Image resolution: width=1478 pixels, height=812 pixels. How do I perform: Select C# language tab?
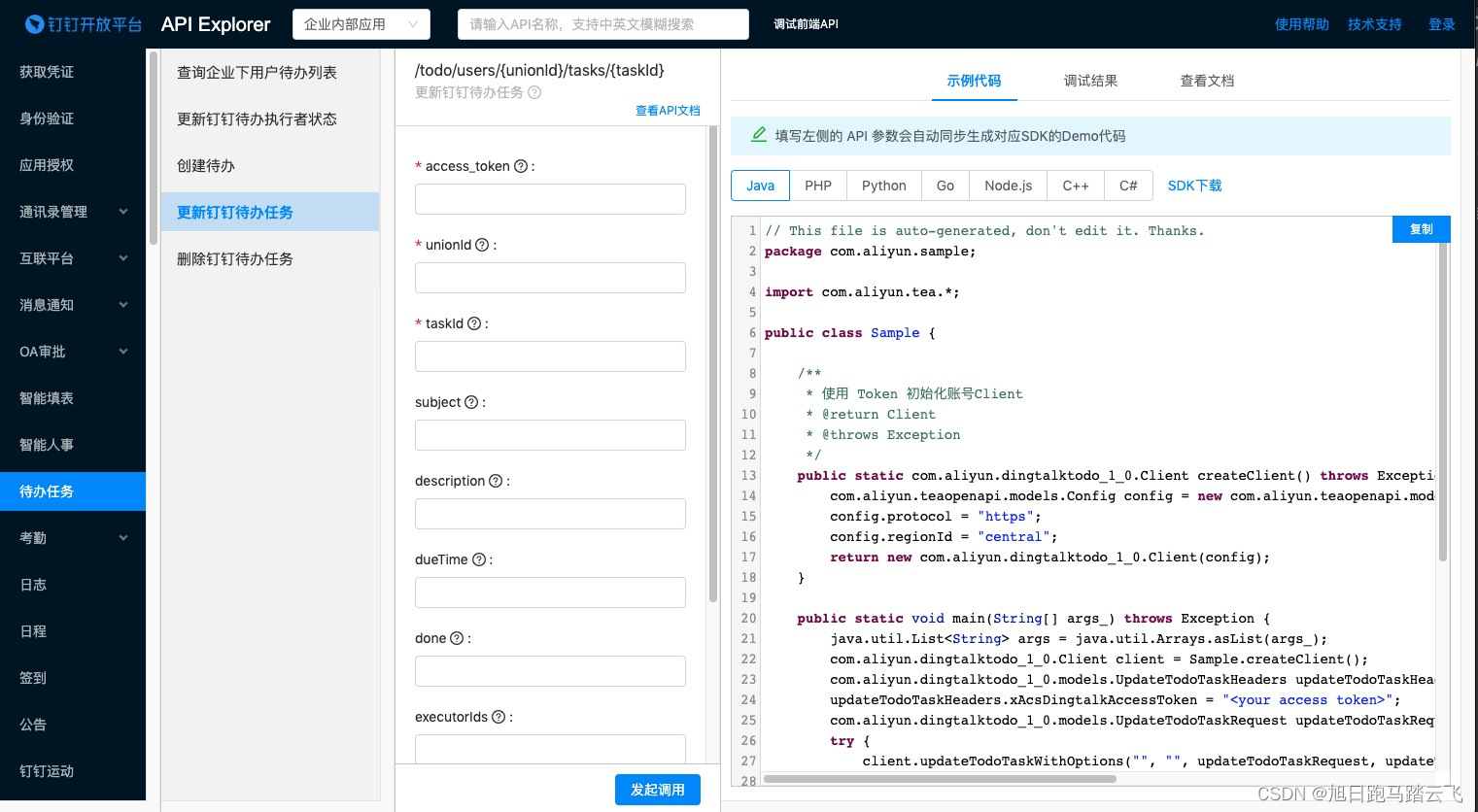pyautogui.click(x=1128, y=186)
